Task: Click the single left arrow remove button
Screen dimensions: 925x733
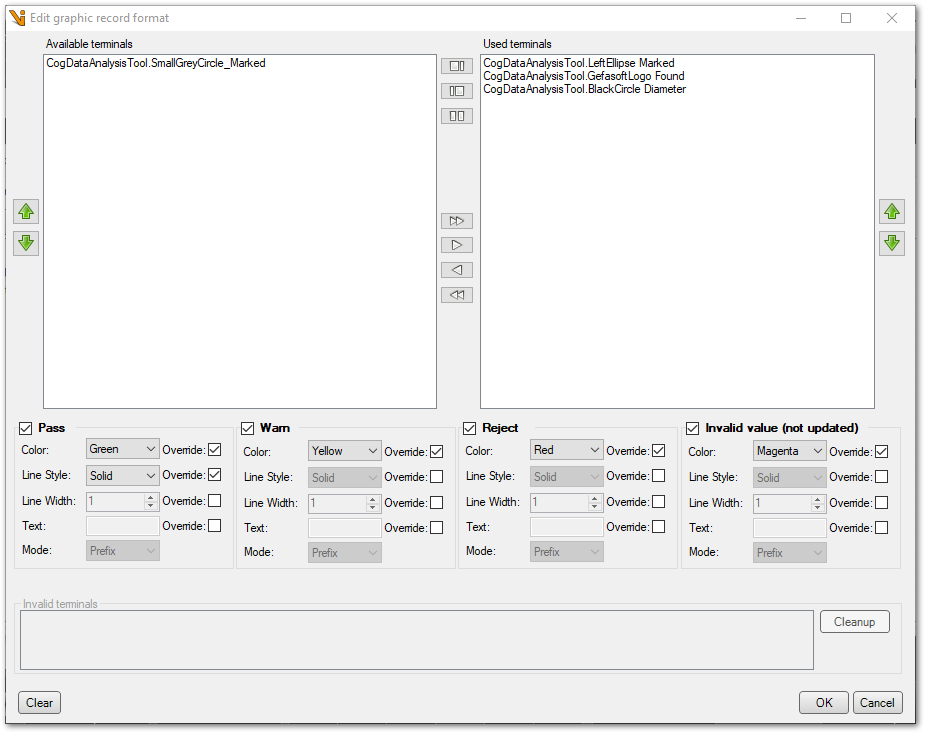Action: click(x=457, y=269)
